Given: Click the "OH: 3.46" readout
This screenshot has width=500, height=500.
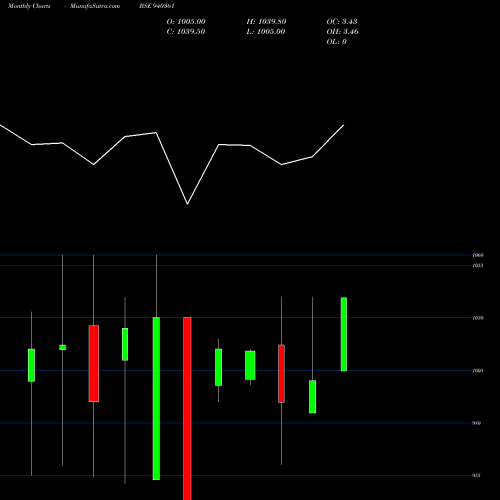Looking at the screenshot, I should (343, 32).
